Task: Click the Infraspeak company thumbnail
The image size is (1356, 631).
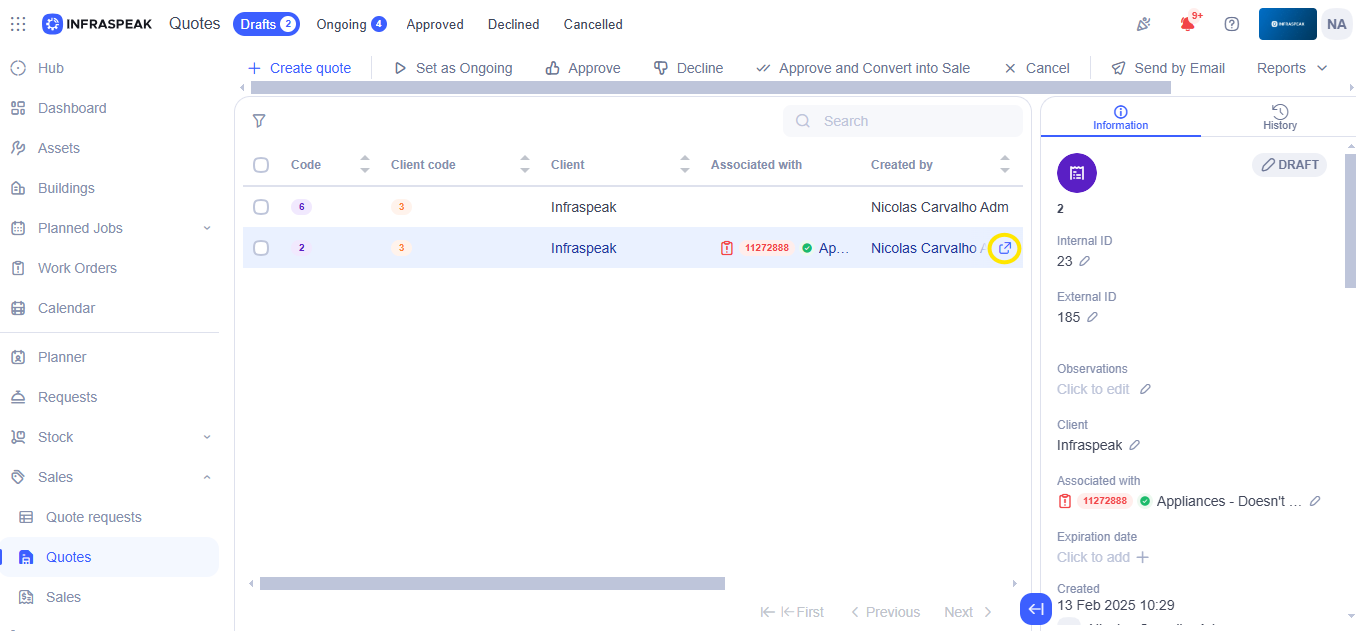Action: tap(1287, 24)
